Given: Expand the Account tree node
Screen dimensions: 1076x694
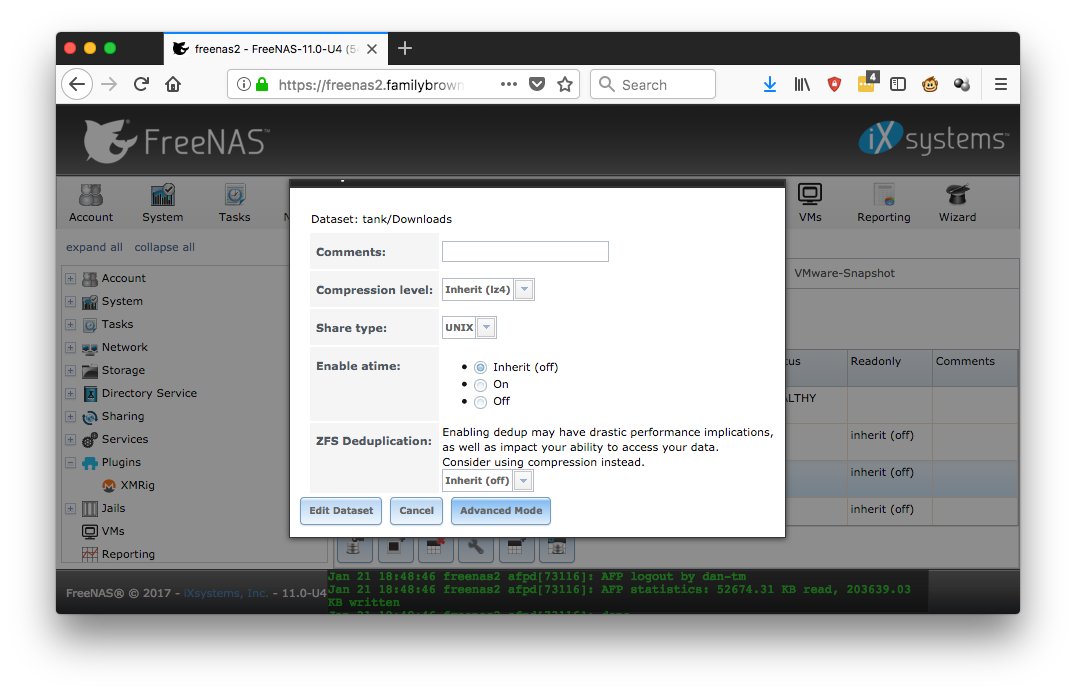Looking at the screenshot, I should [x=71, y=279].
